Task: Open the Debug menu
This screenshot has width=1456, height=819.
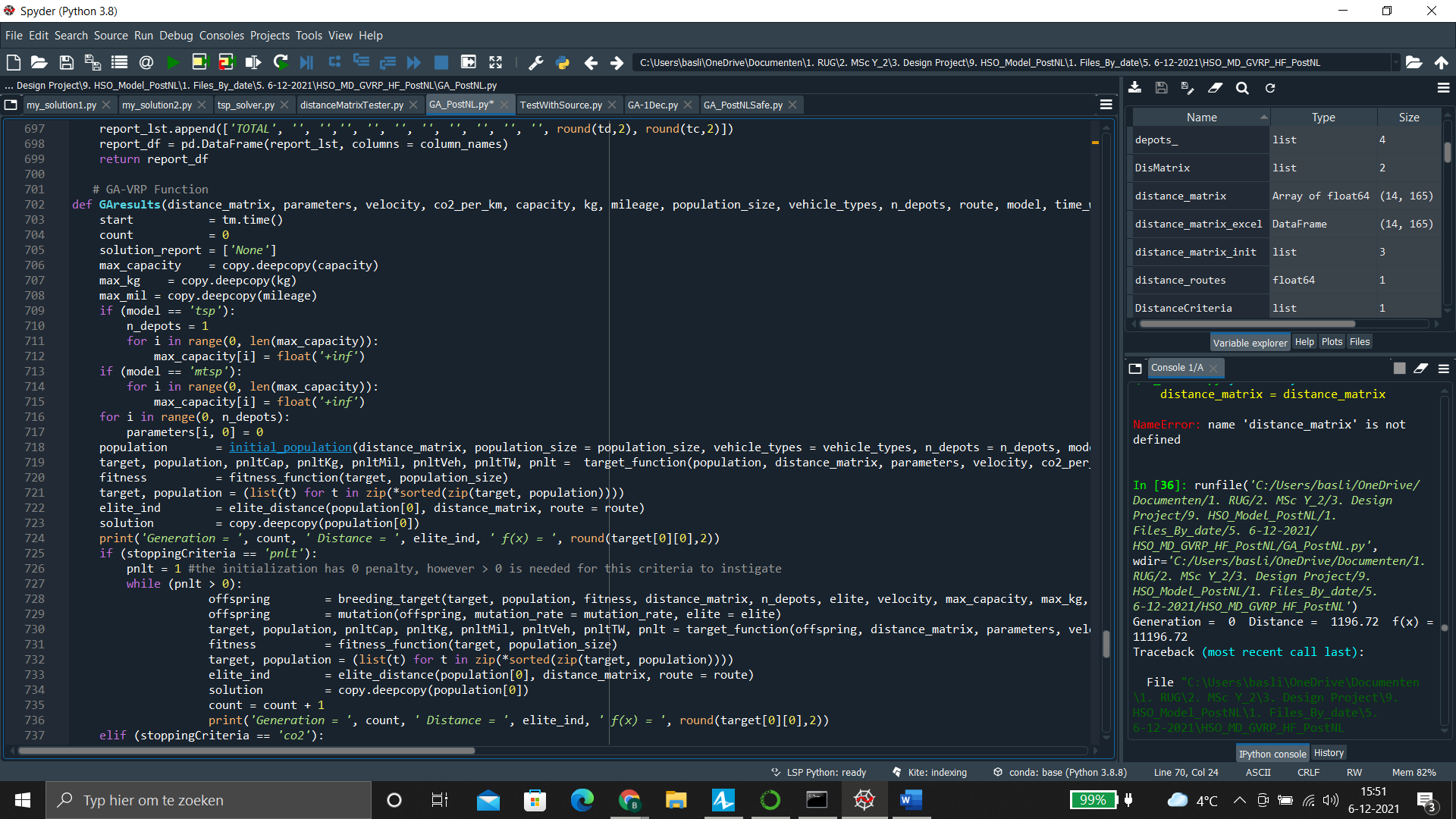Action: [176, 36]
